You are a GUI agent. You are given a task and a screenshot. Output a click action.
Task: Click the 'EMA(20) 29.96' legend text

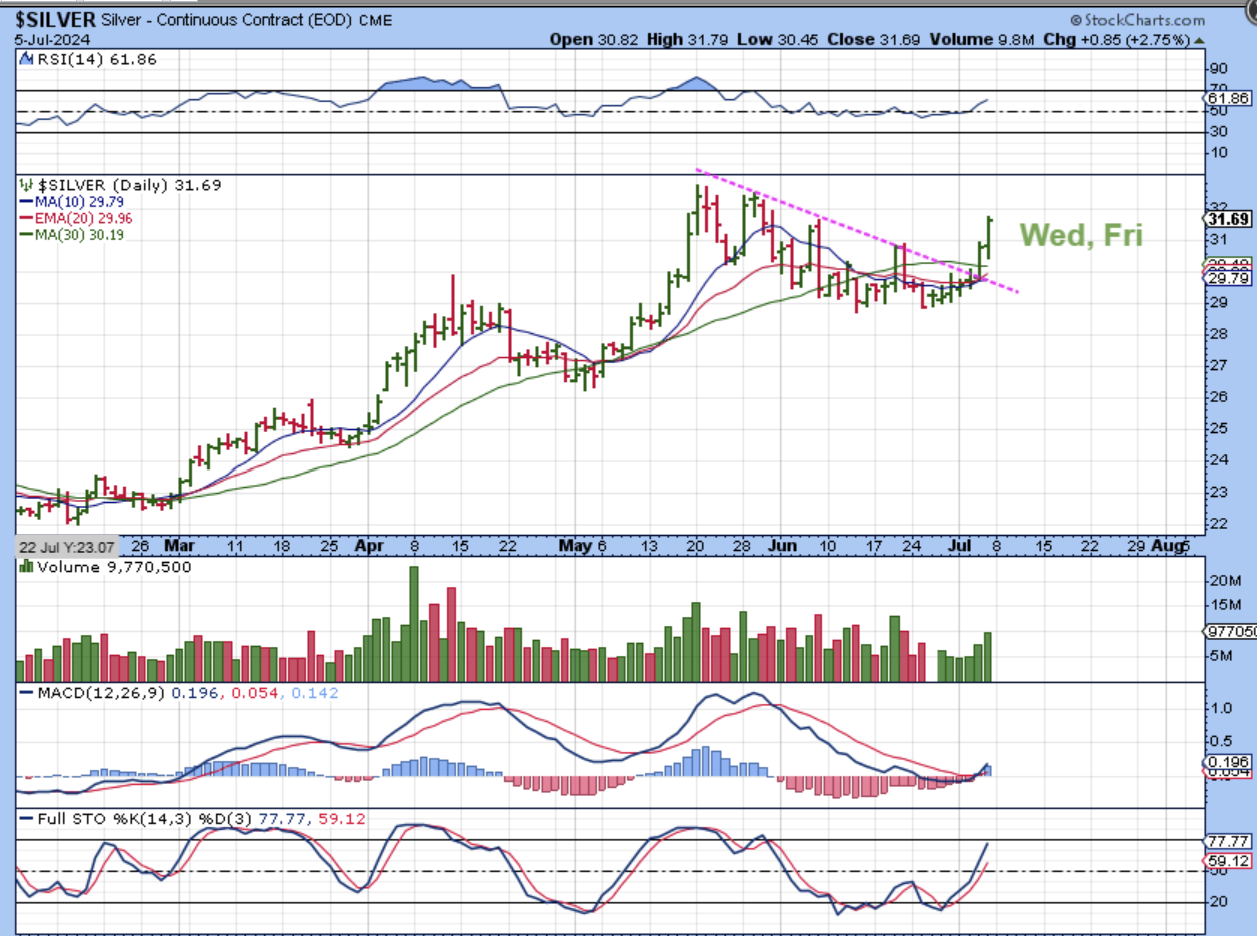point(82,218)
